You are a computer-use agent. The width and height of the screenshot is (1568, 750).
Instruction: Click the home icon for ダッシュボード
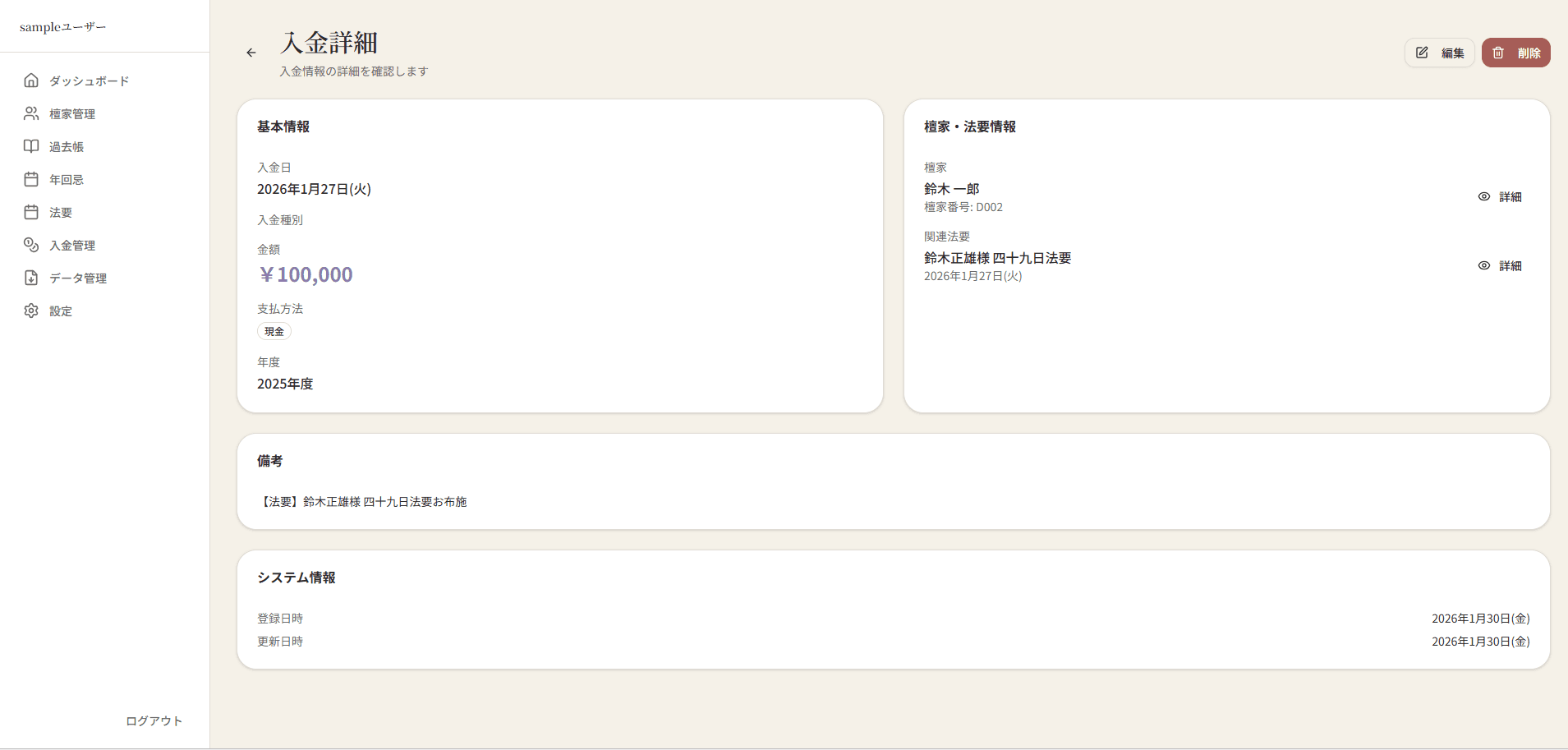tap(31, 81)
